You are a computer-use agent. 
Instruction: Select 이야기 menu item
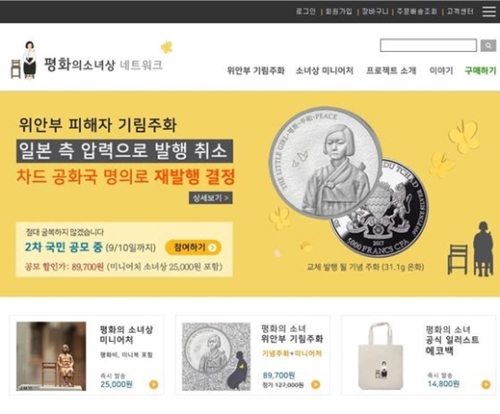click(x=441, y=71)
